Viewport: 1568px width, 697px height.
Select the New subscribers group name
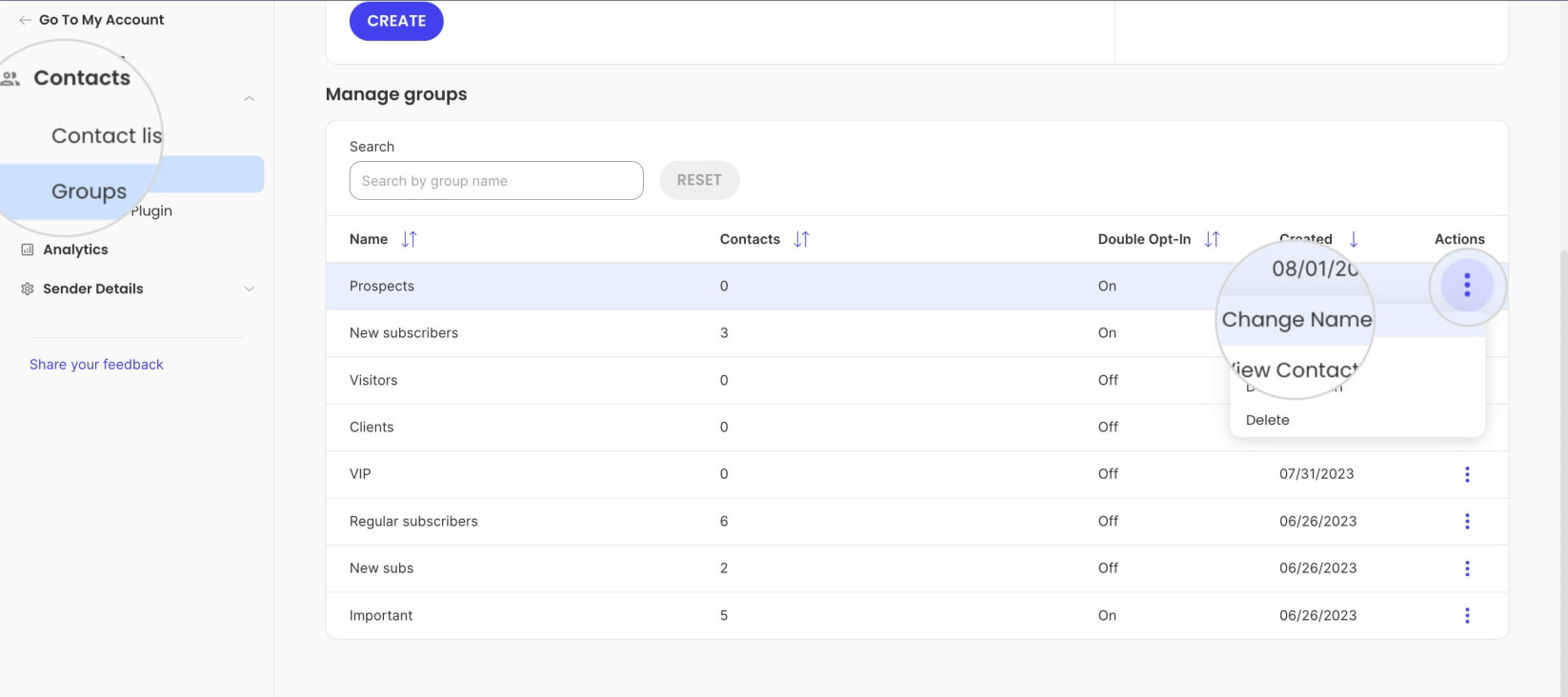pos(404,332)
